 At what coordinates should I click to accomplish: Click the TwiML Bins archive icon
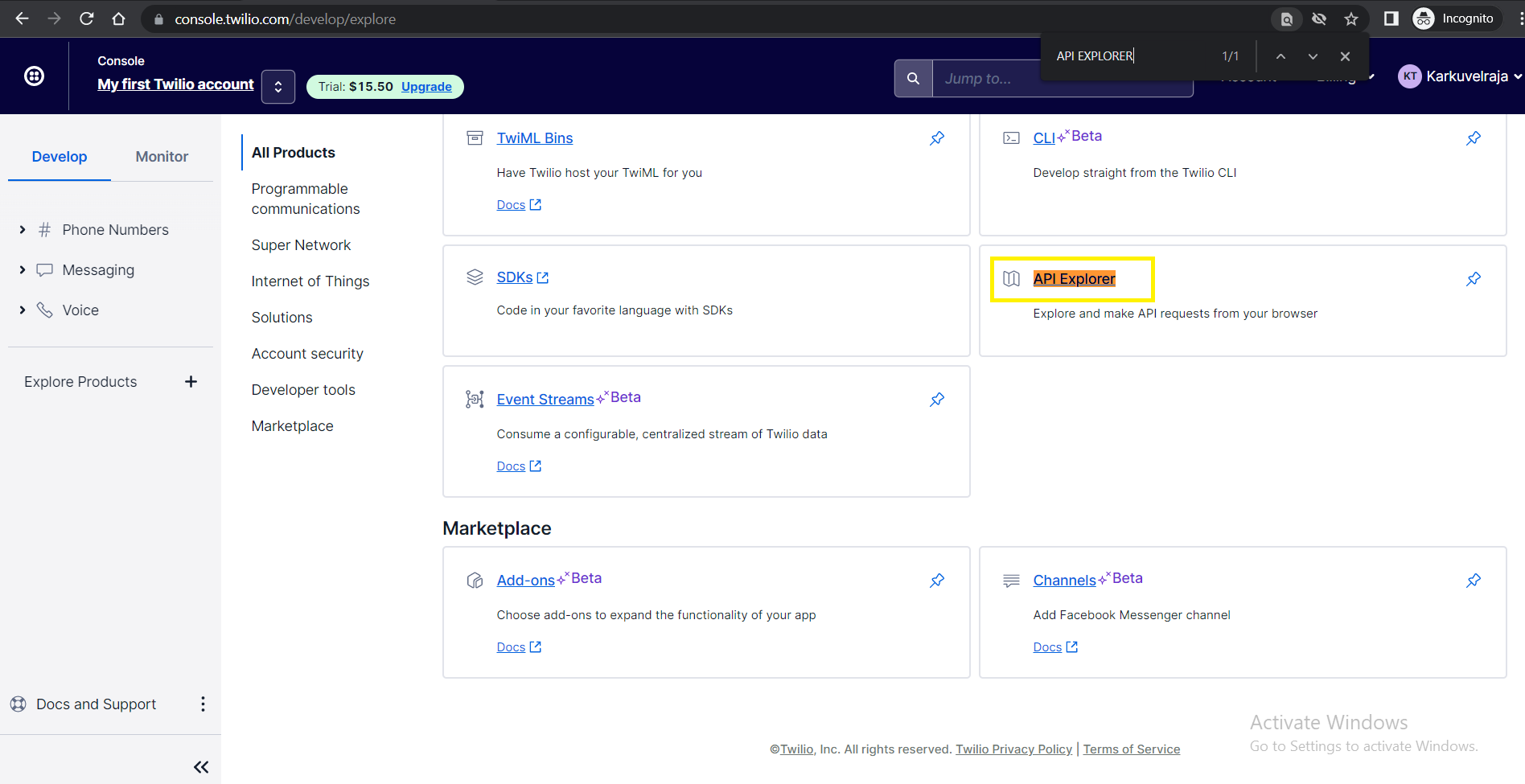point(475,138)
